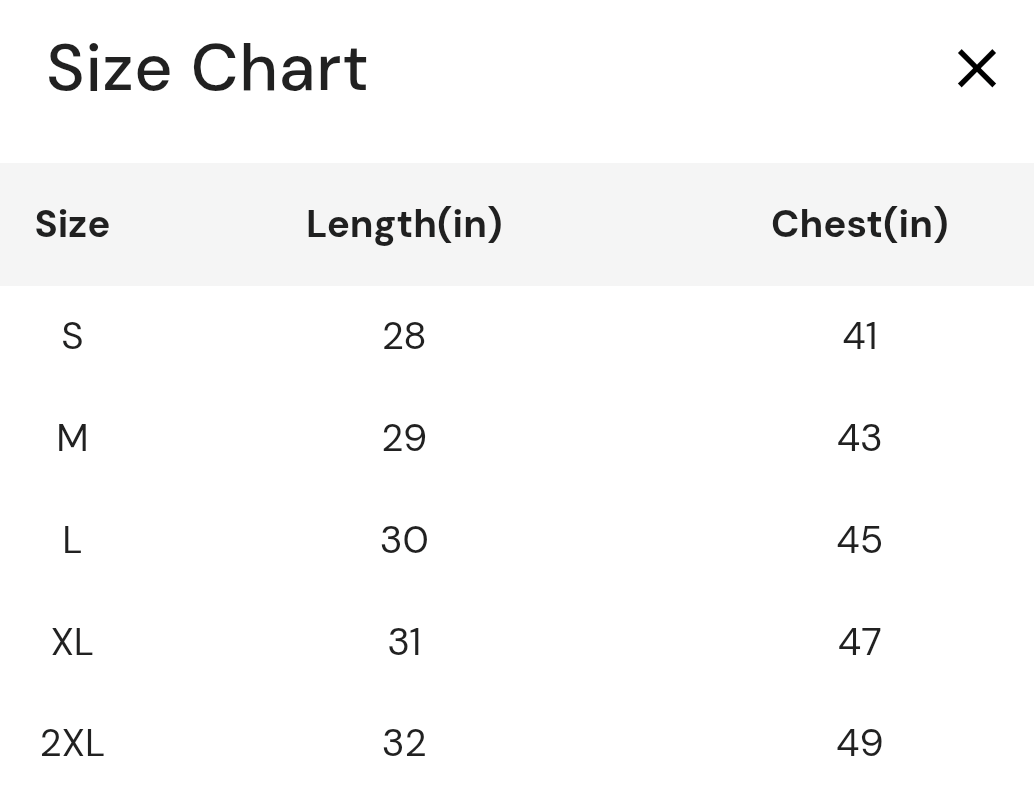Select the XL size row label

click(x=72, y=642)
